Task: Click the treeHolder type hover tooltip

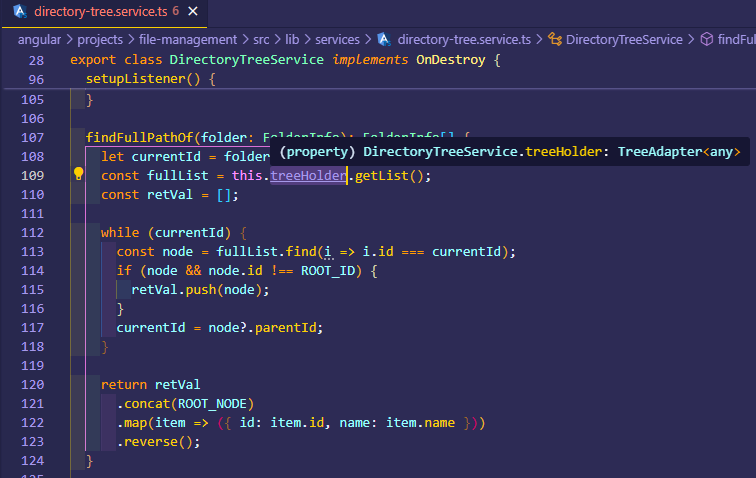Action: pos(510,152)
